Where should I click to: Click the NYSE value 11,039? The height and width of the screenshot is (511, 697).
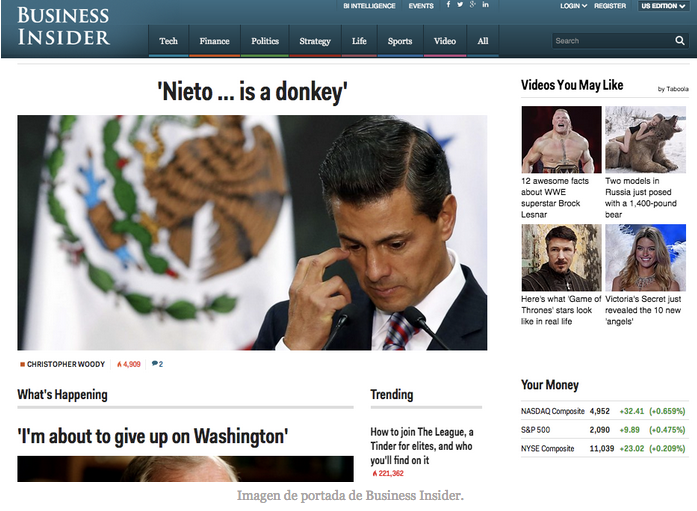[602, 448]
